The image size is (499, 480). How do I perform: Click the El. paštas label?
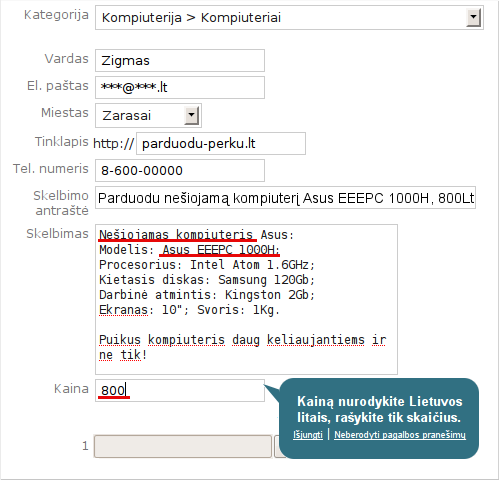(58, 86)
